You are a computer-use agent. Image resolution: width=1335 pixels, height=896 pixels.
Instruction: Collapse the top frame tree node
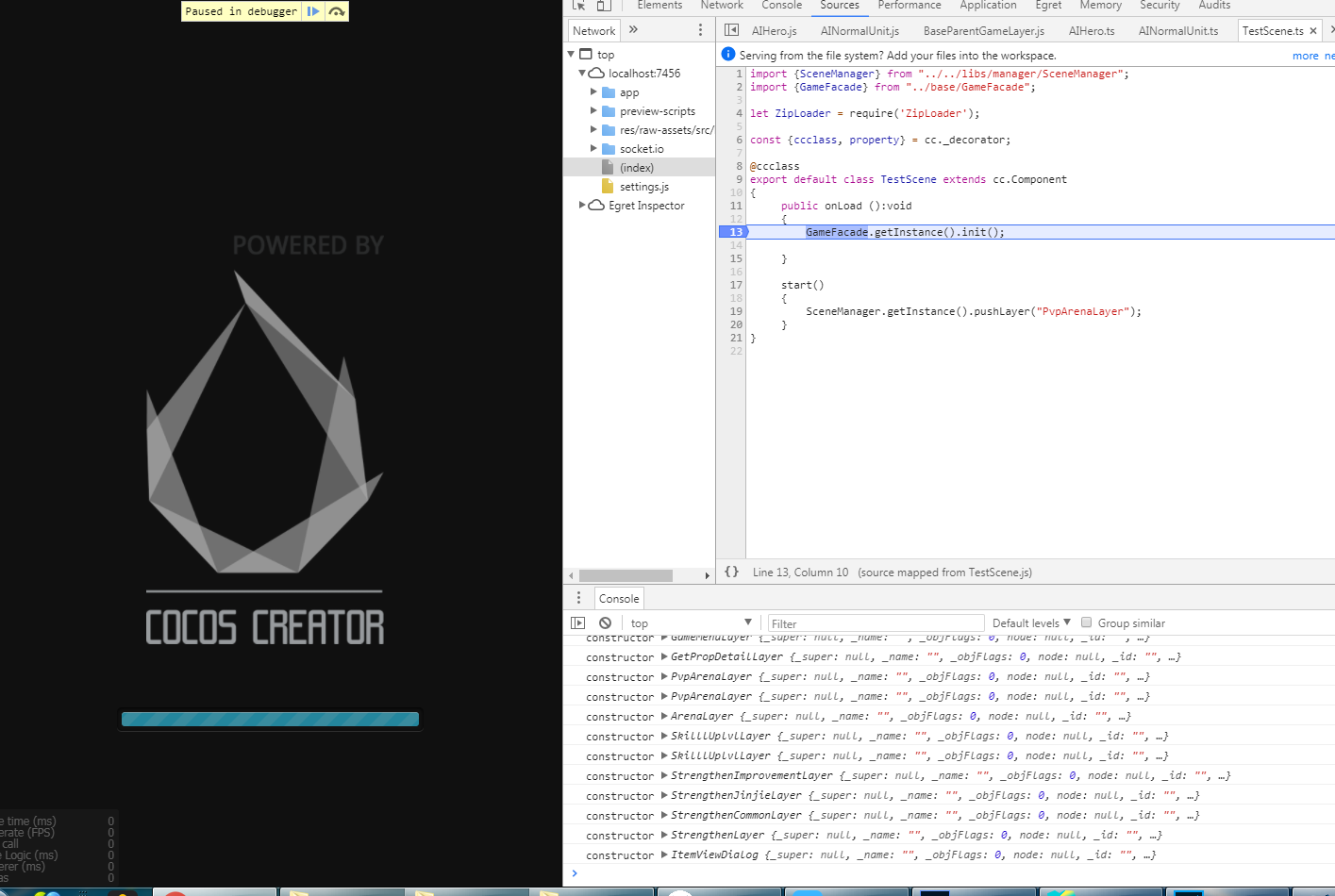[571, 55]
